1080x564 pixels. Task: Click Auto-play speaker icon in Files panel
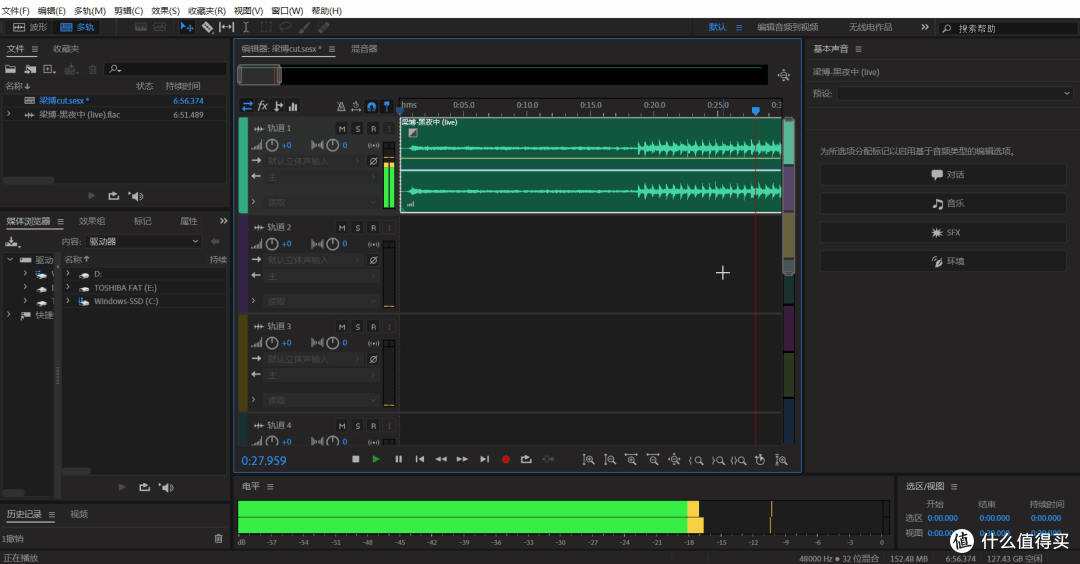click(136, 196)
